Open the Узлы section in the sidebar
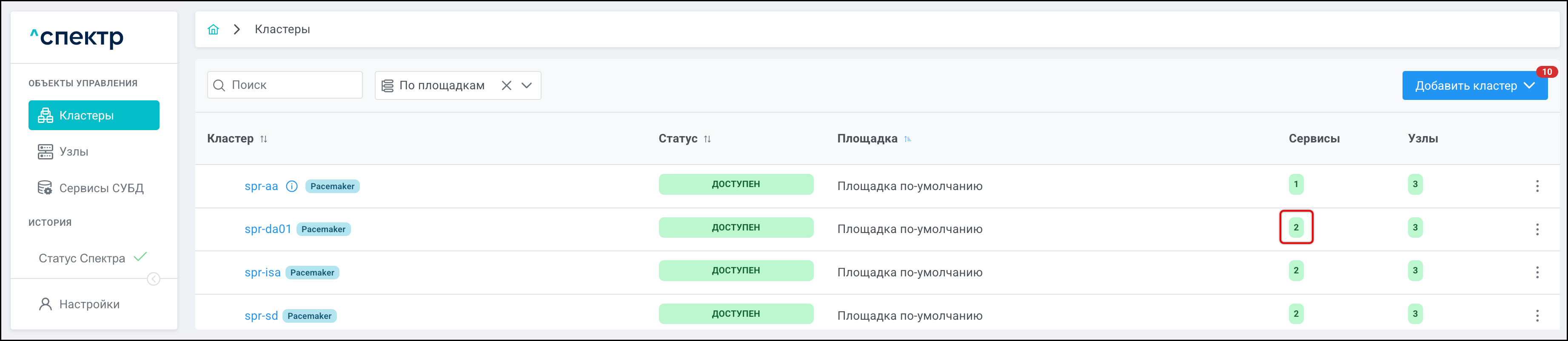This screenshot has width=1568, height=341. click(74, 152)
